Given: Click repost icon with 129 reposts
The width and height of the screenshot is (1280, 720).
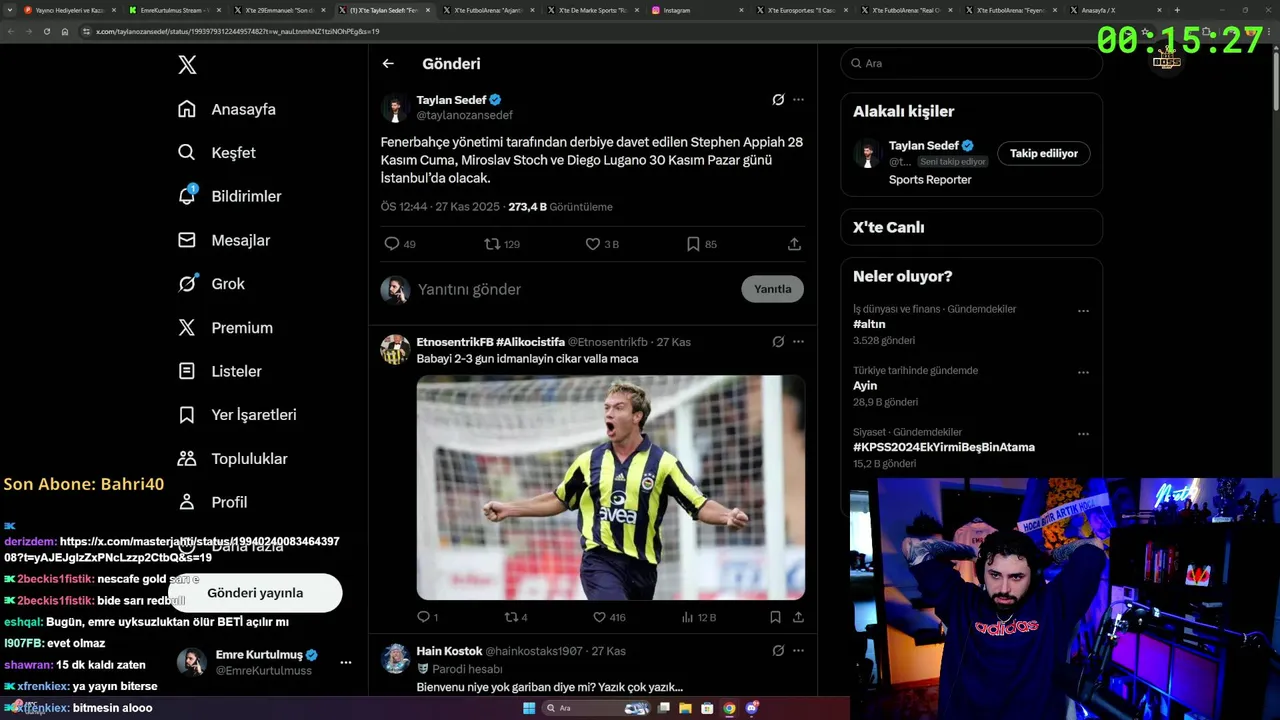Looking at the screenshot, I should point(492,244).
